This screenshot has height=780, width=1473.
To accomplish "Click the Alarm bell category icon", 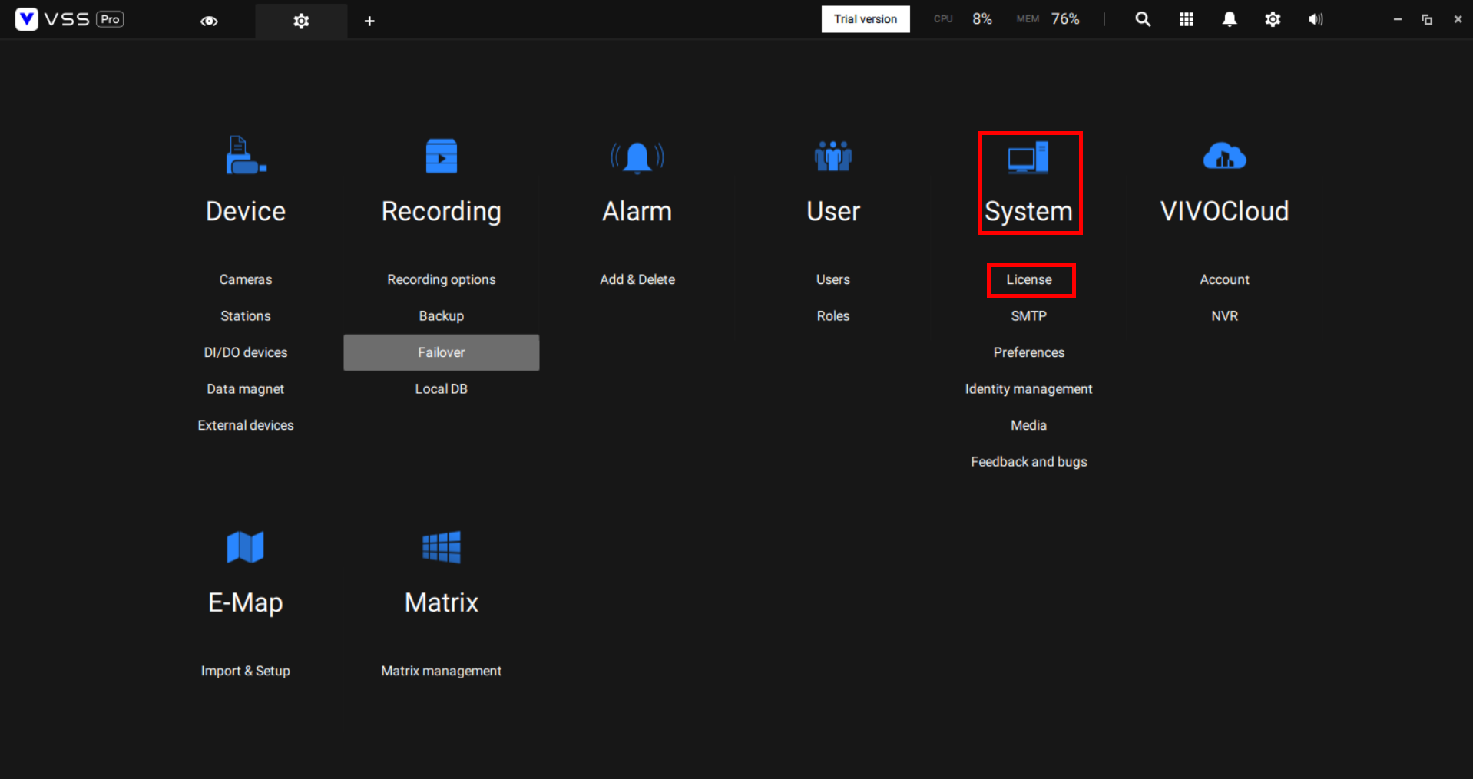I will pos(637,156).
